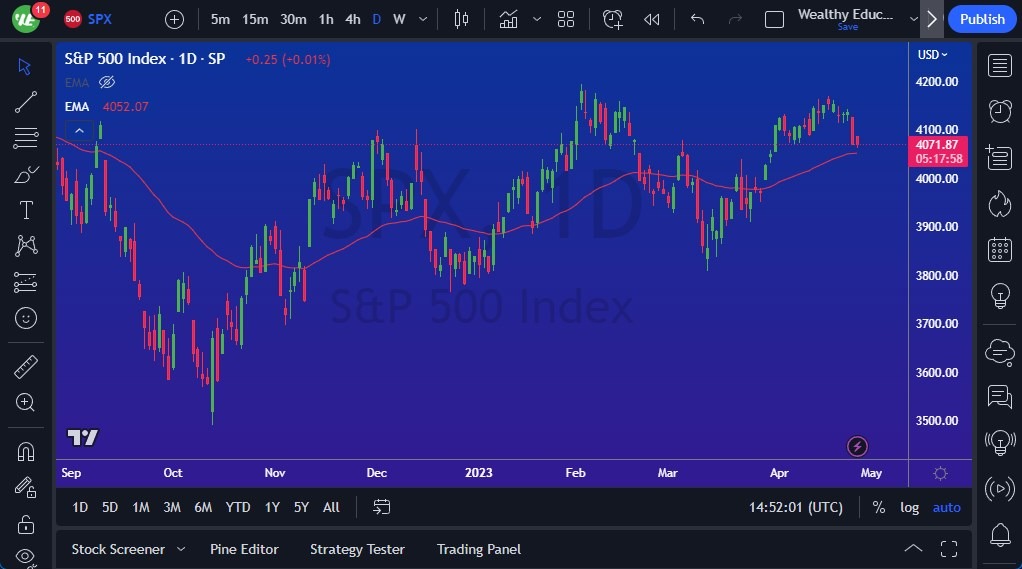
Task: Toggle log scale mode
Action: (909, 507)
